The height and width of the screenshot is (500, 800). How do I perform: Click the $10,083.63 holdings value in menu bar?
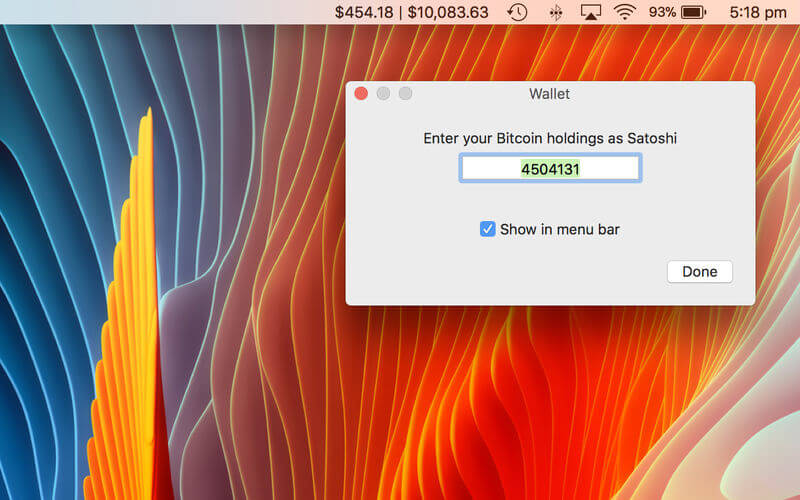pyautogui.click(x=447, y=12)
